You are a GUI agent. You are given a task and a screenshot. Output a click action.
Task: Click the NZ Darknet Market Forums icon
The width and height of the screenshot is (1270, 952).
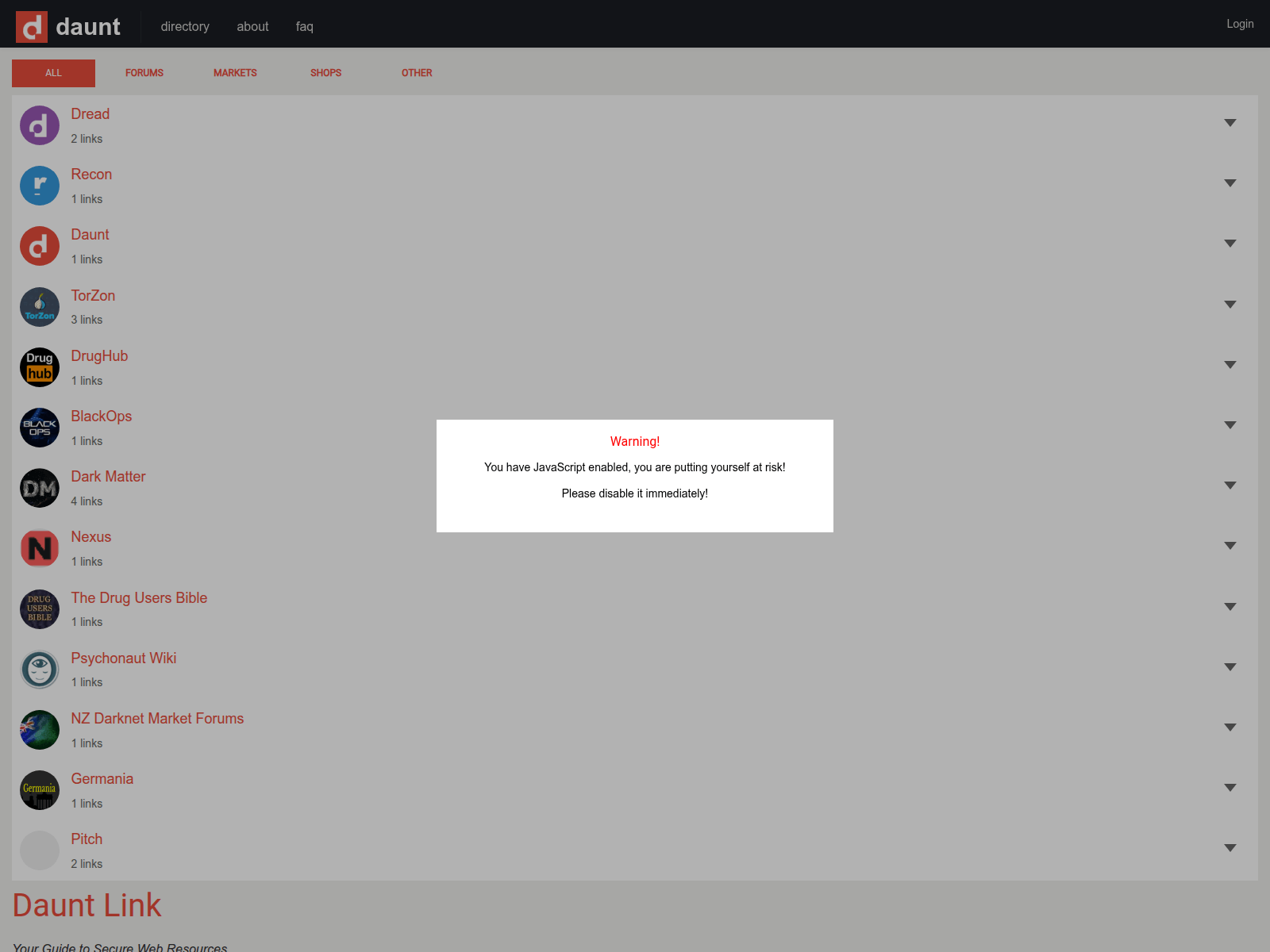pos(40,730)
